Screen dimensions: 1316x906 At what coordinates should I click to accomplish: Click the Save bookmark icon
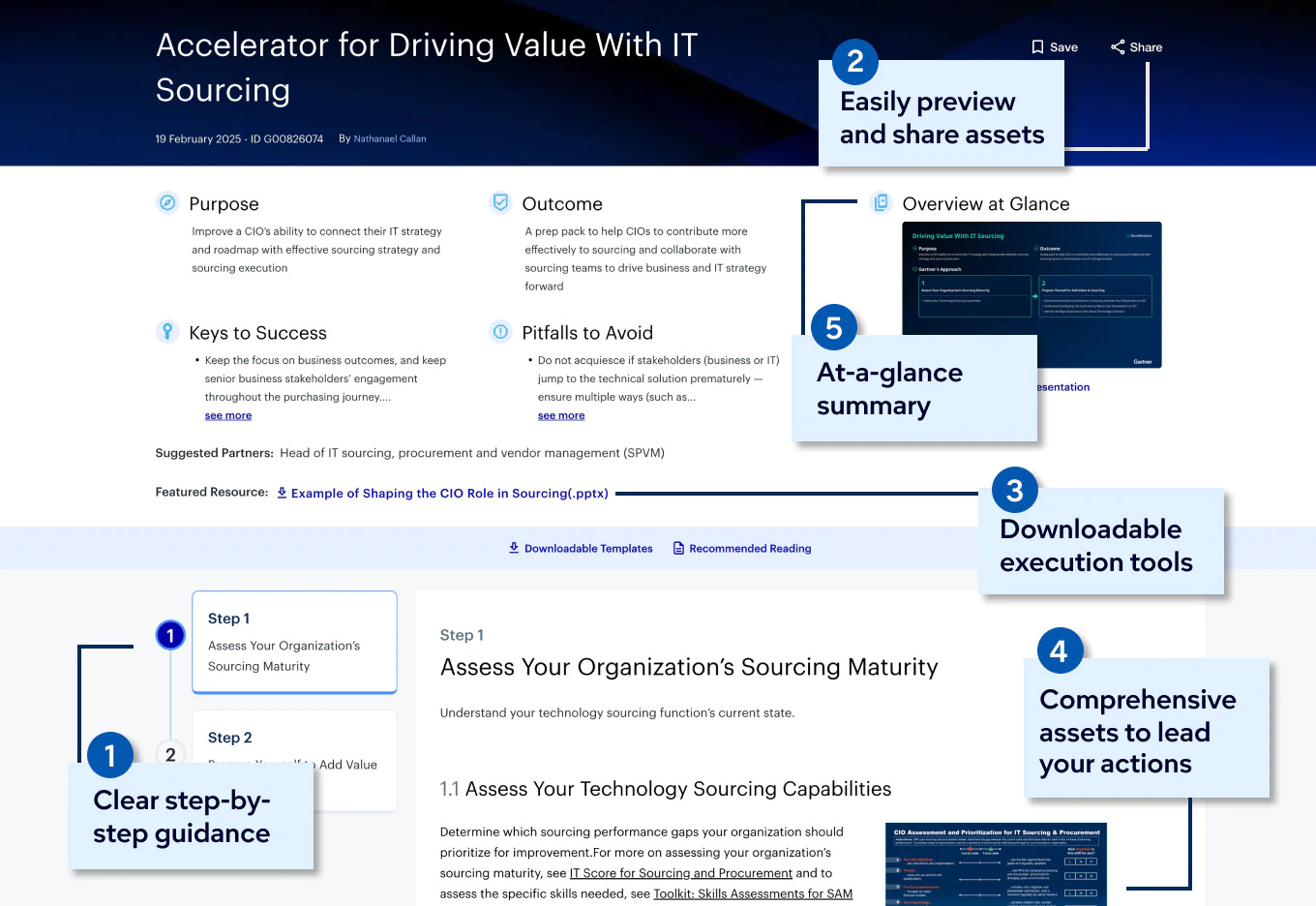tap(1036, 46)
